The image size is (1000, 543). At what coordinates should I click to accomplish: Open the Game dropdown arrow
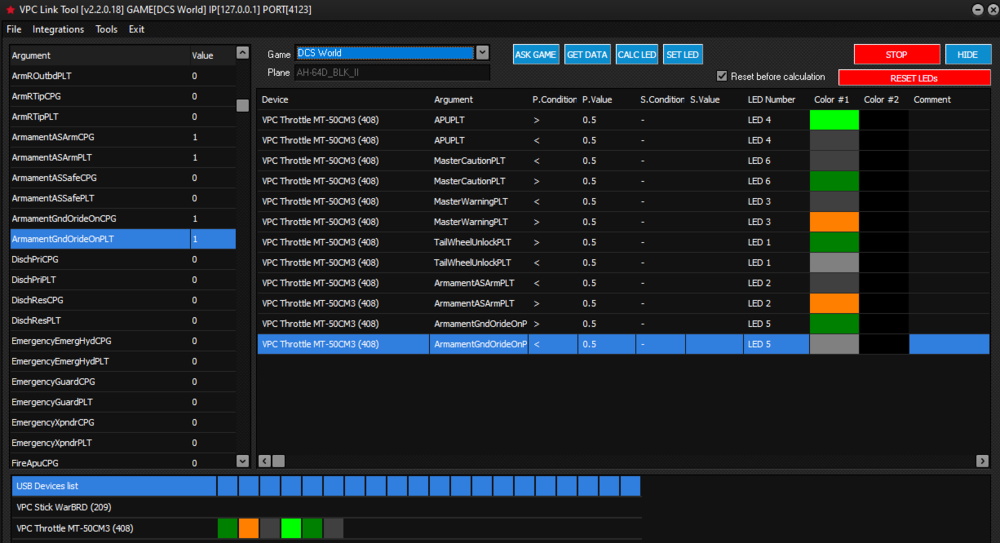click(x=482, y=53)
